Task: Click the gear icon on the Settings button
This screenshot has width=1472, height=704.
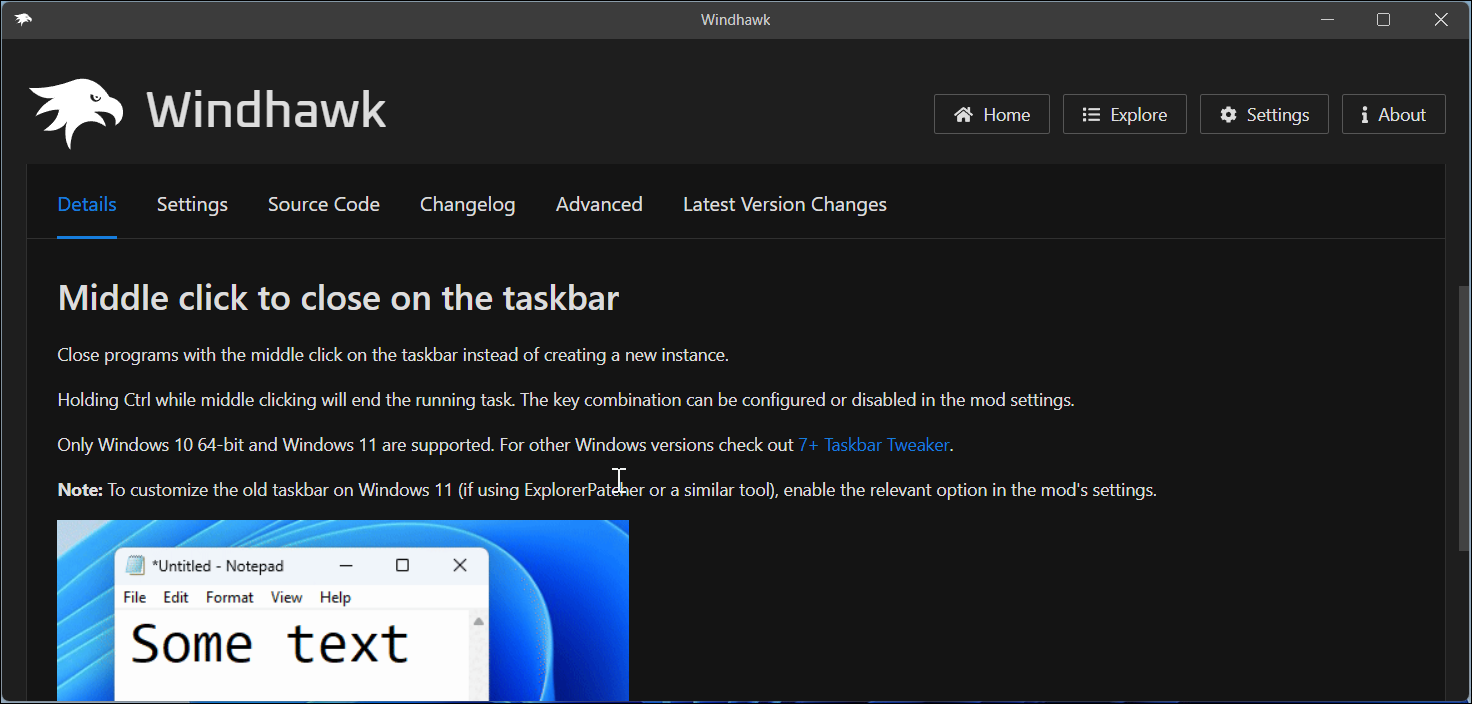Action: pyautogui.click(x=1229, y=114)
